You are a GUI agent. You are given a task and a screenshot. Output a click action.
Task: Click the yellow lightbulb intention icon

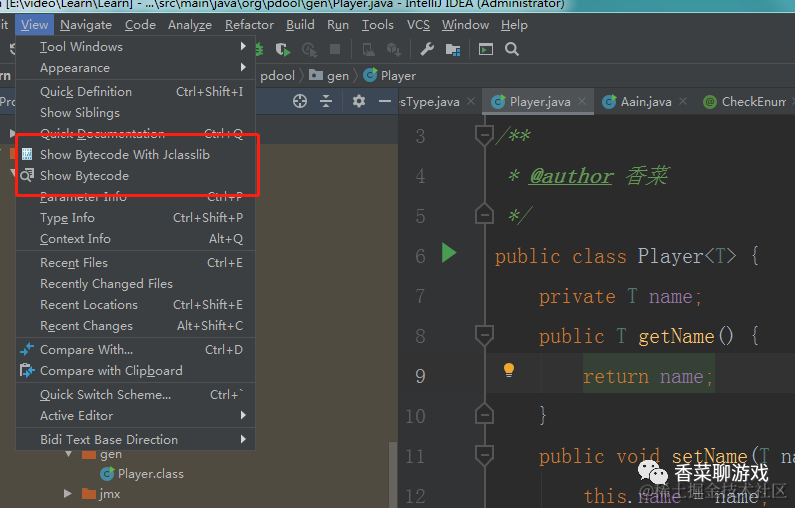pos(509,370)
